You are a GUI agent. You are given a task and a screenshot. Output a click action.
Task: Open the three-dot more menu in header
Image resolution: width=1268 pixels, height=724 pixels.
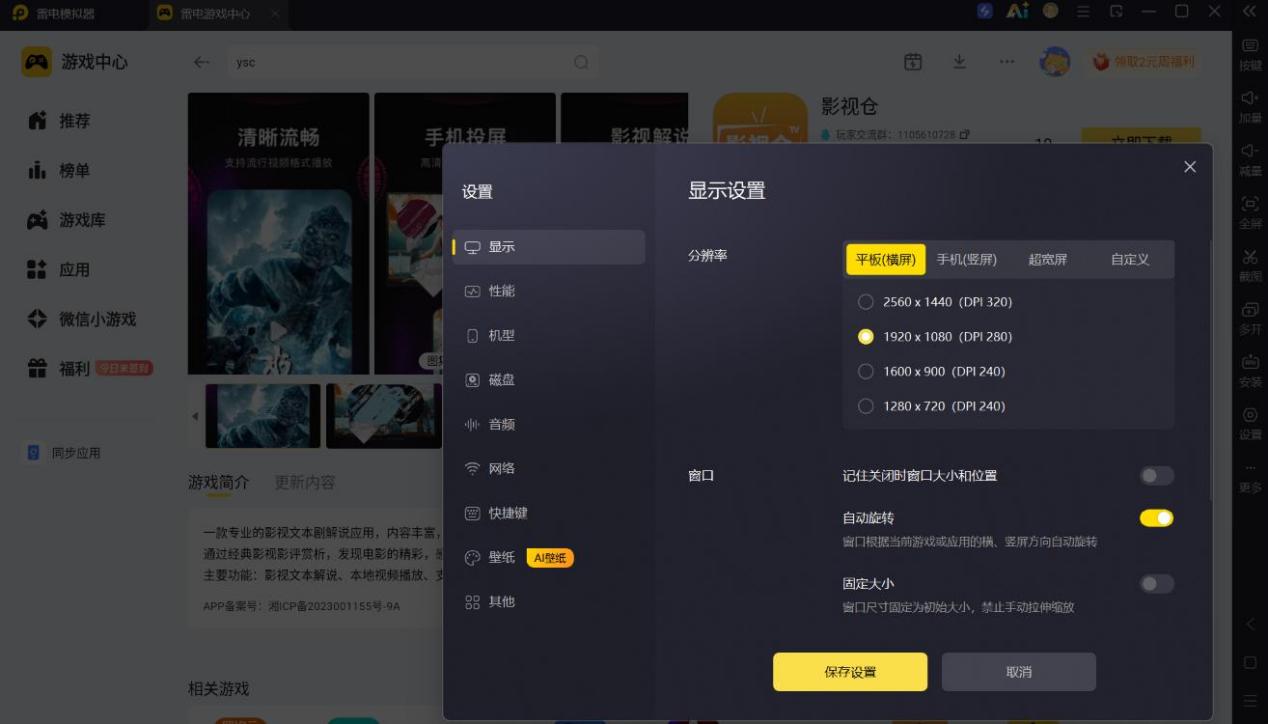[x=1007, y=62]
